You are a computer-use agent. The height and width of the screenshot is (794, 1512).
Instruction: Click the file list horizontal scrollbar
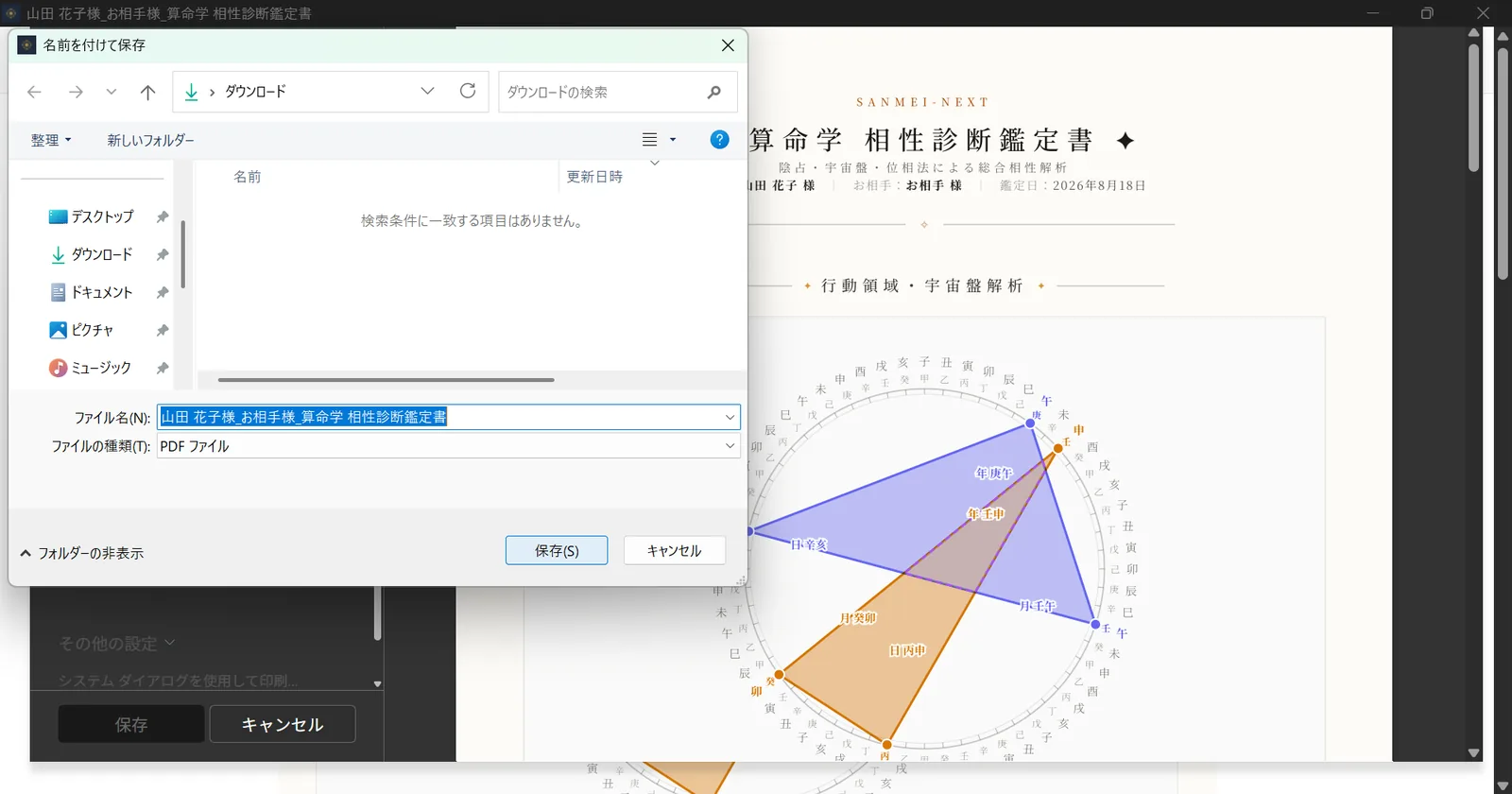tap(386, 380)
